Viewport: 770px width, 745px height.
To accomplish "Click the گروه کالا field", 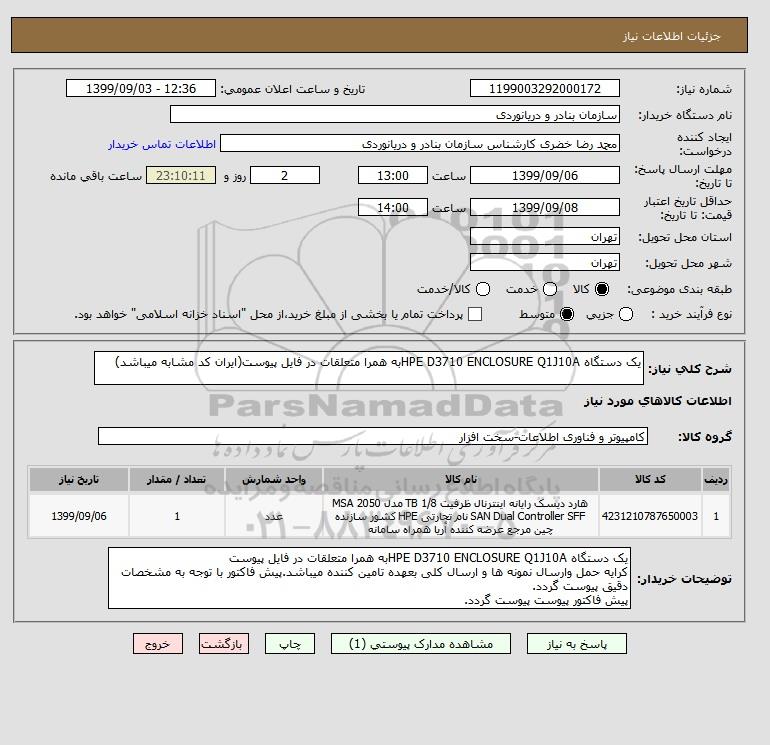I will click(373, 436).
